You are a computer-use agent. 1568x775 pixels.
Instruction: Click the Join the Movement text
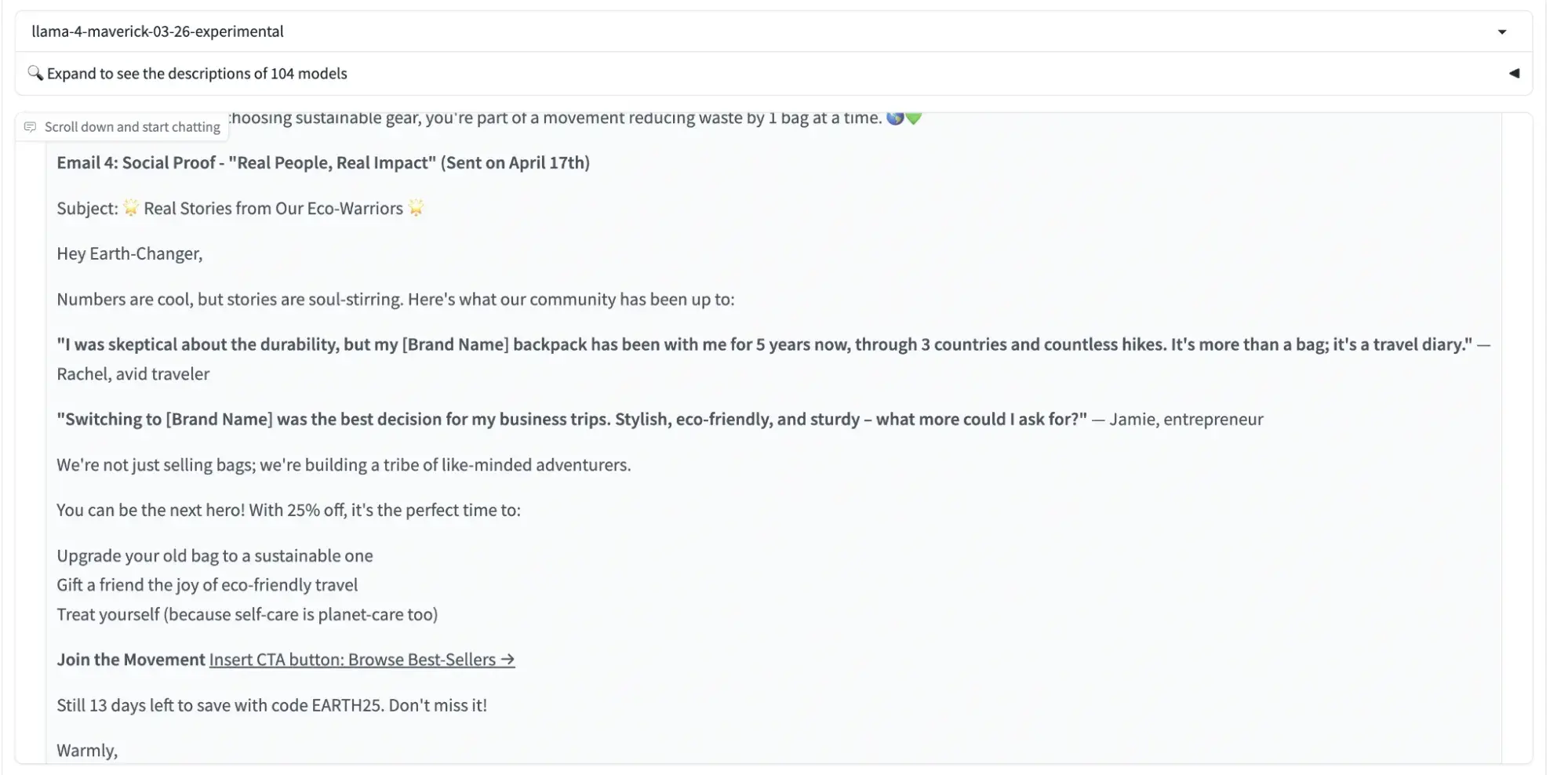(x=129, y=659)
